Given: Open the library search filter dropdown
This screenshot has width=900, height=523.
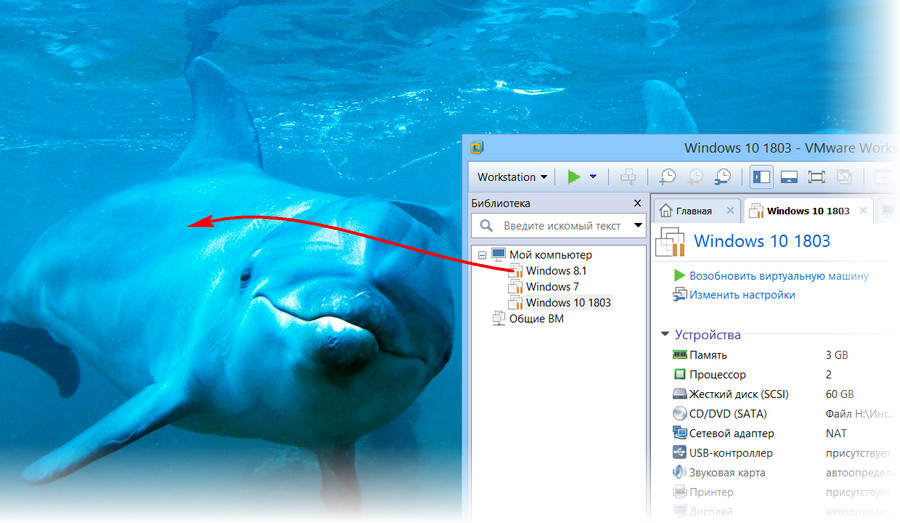Looking at the screenshot, I should pyautogui.click(x=638, y=226).
